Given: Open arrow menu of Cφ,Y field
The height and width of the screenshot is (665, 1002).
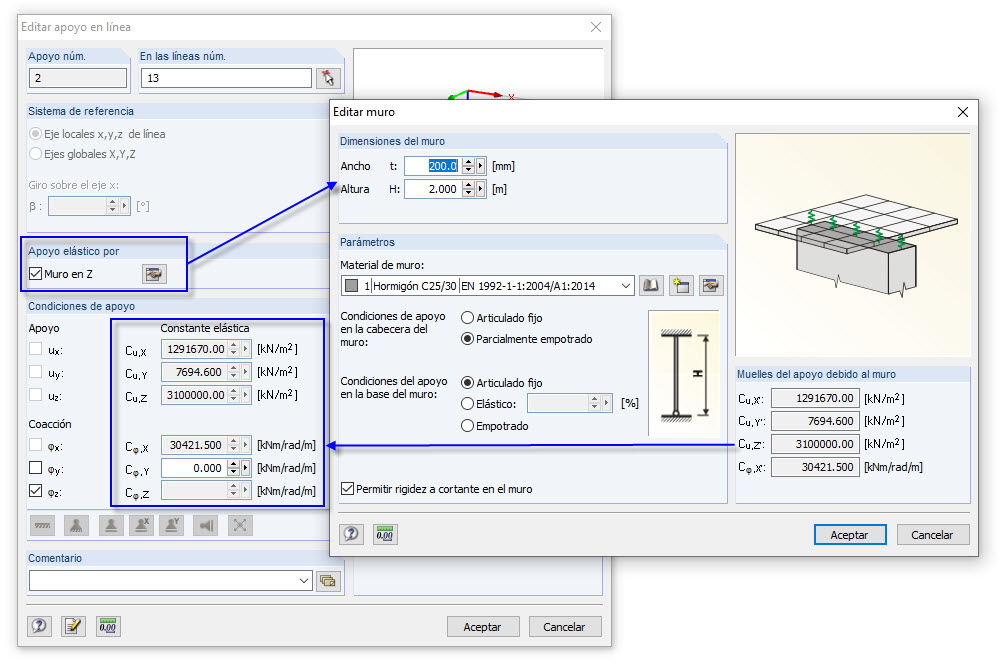Looking at the screenshot, I should coord(245,468).
